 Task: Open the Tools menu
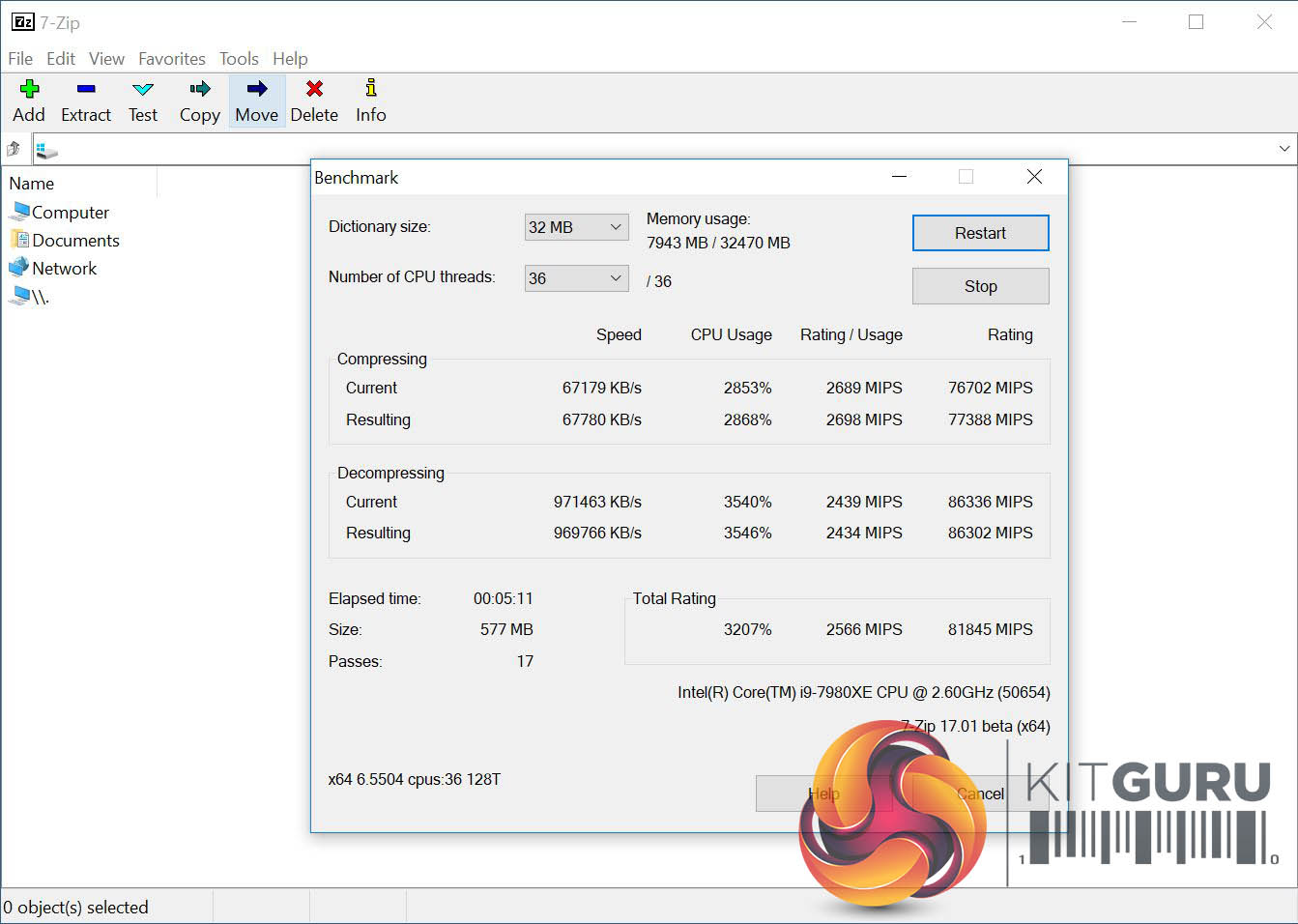click(239, 59)
